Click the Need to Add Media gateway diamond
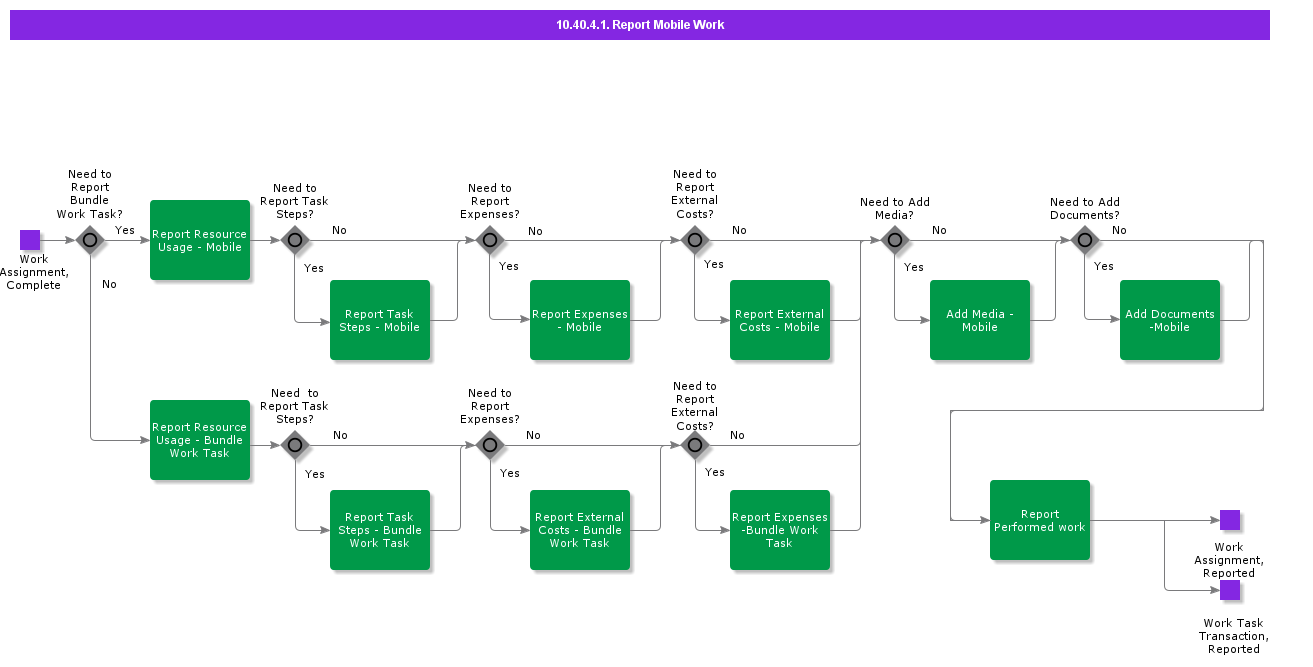 click(x=894, y=240)
